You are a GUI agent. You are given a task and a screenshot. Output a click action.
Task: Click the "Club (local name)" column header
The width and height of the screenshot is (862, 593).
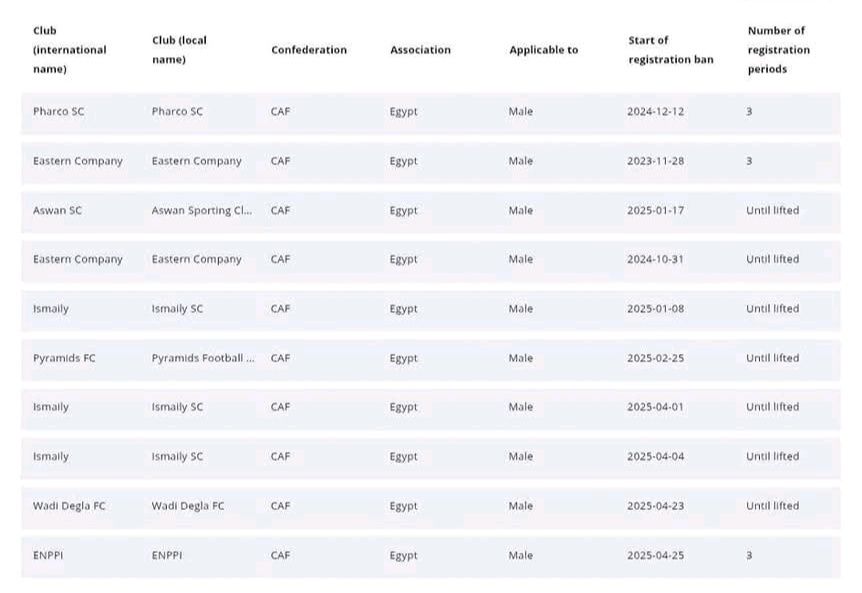[179, 50]
